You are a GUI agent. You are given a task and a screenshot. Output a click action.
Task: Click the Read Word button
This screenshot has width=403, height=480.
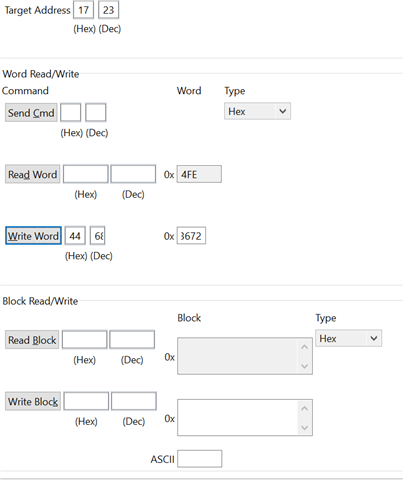[x=32, y=174]
